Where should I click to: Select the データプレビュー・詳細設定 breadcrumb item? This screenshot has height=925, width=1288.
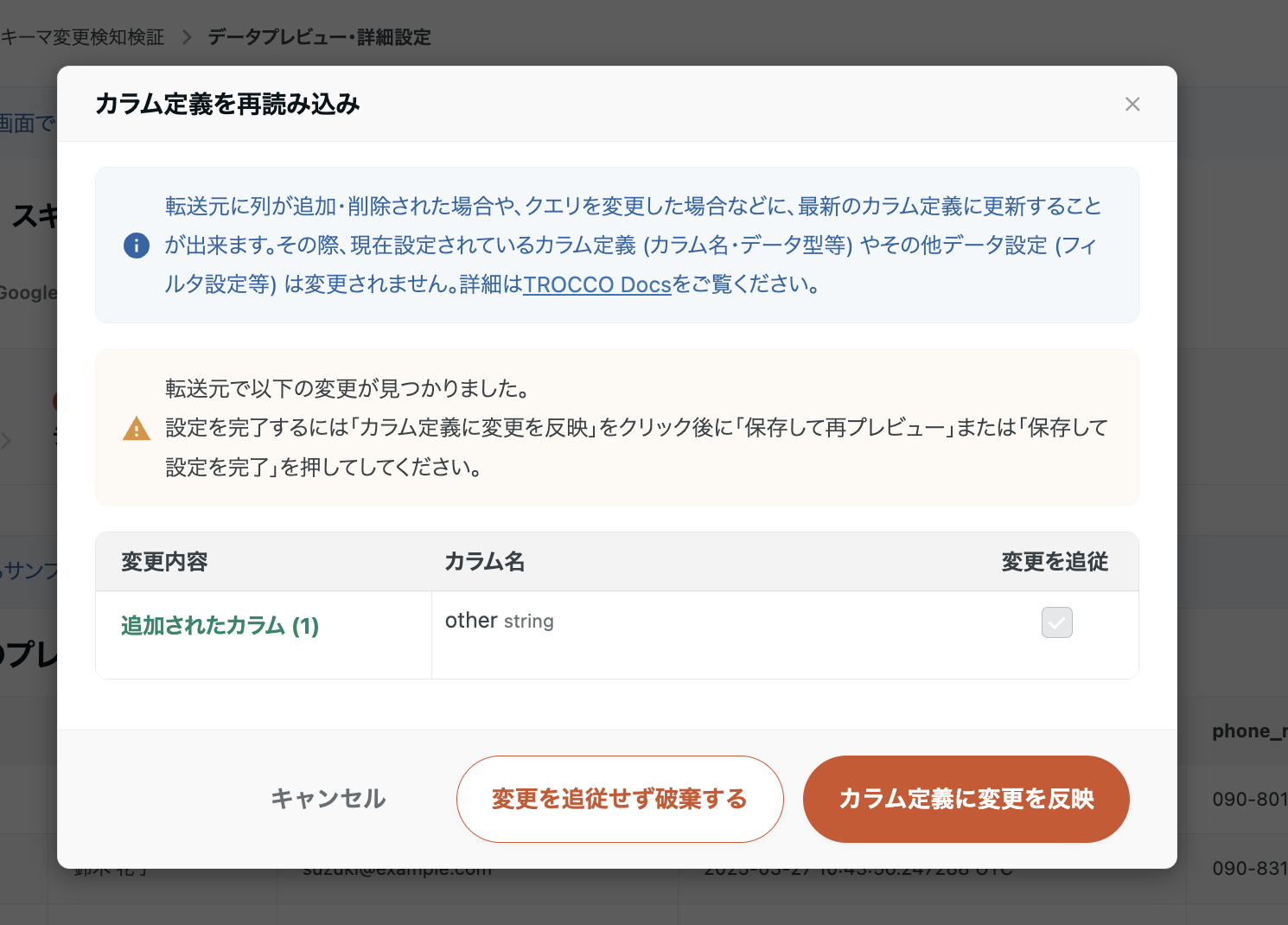pos(318,37)
